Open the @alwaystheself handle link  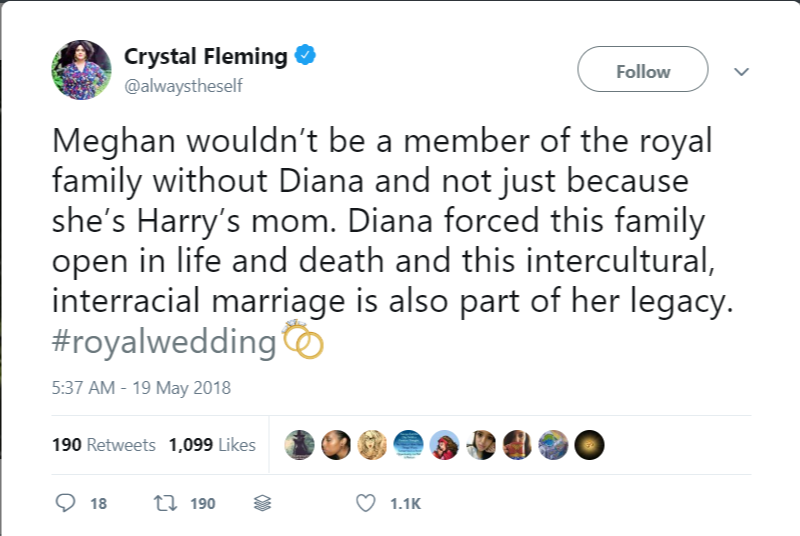point(183,86)
